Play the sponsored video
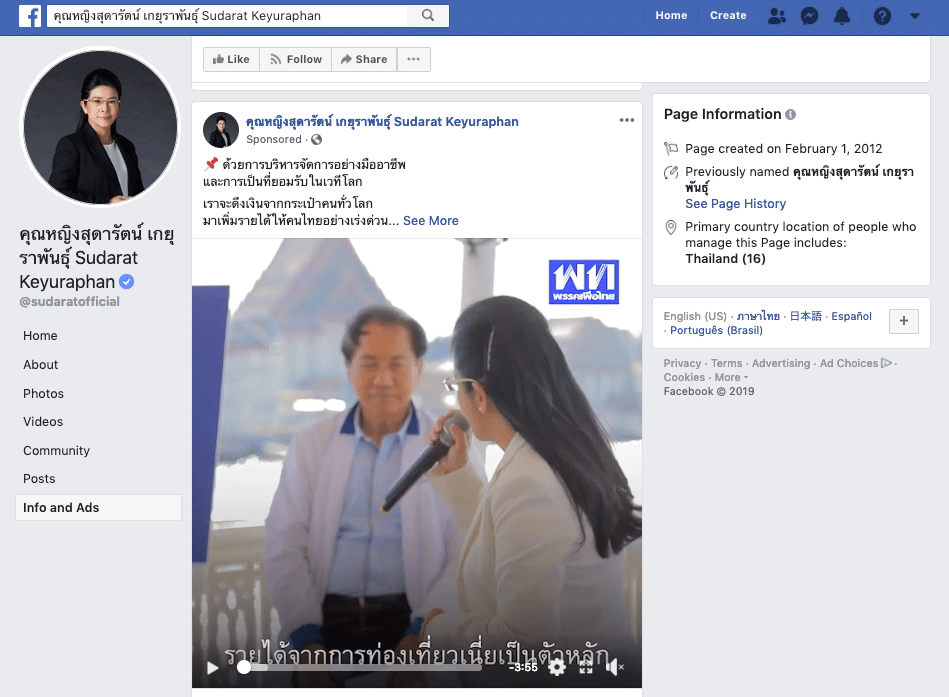949x697 pixels. [212, 667]
